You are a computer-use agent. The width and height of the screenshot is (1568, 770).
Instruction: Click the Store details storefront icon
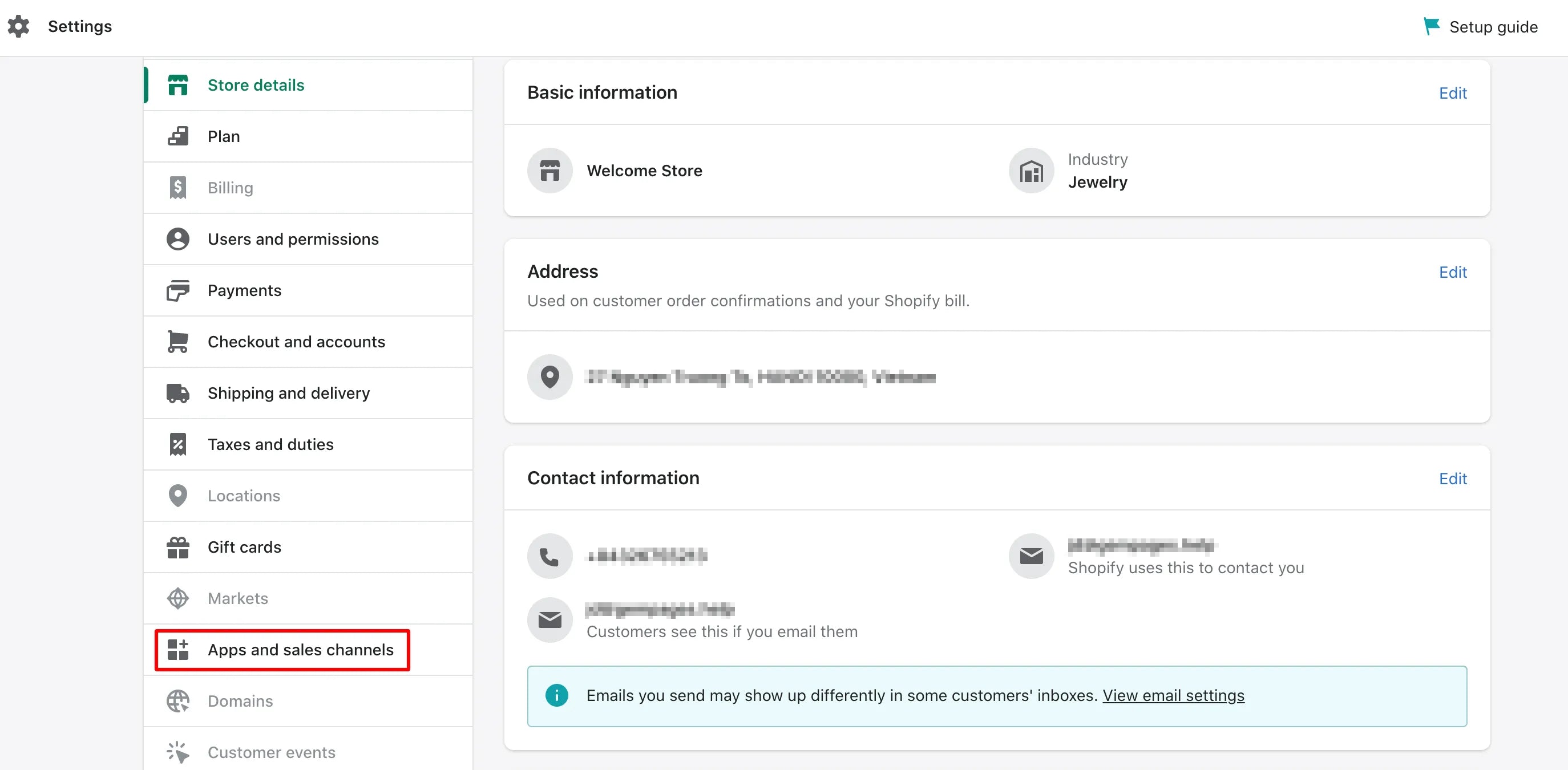177,85
